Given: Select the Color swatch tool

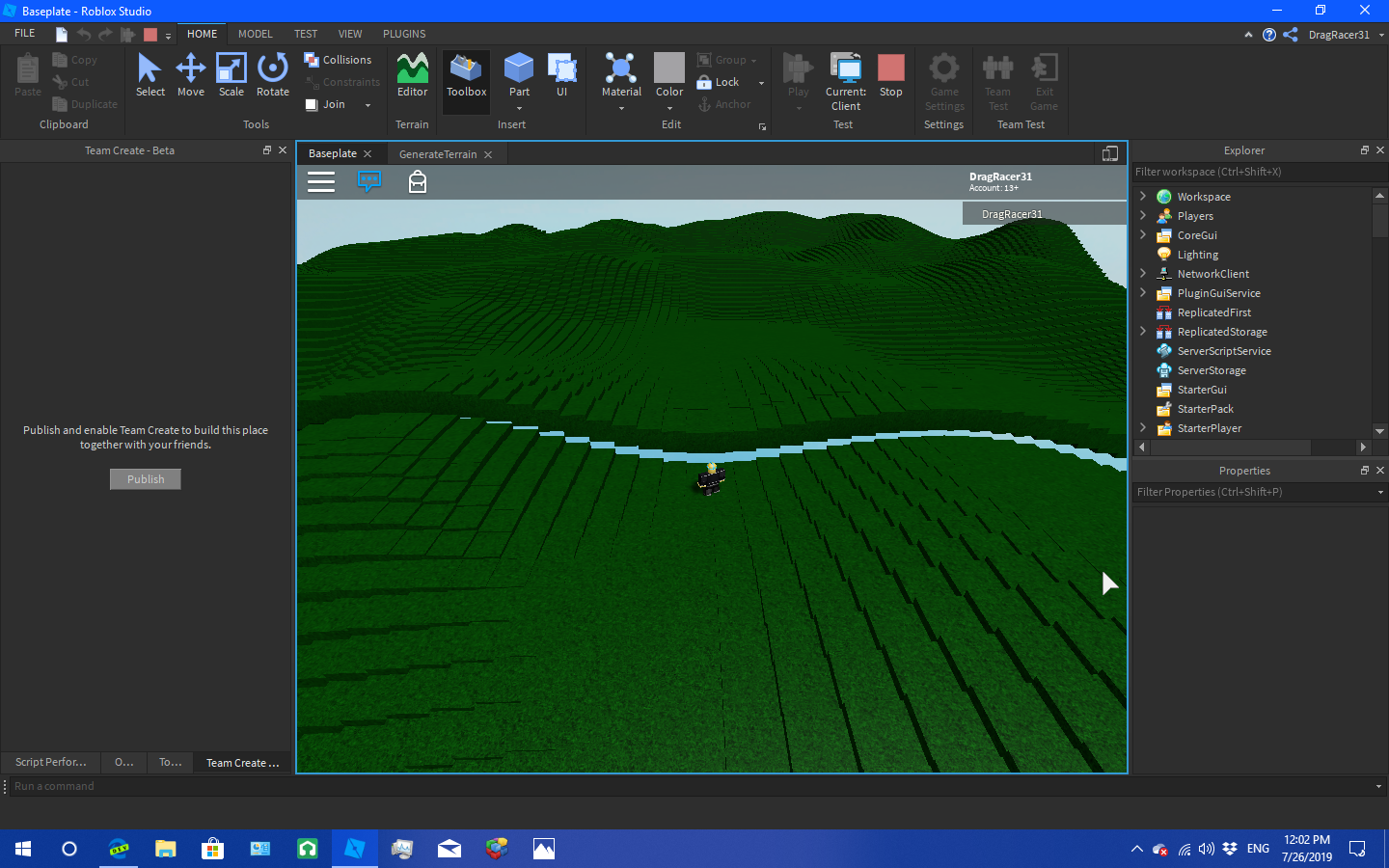Looking at the screenshot, I should tap(669, 68).
